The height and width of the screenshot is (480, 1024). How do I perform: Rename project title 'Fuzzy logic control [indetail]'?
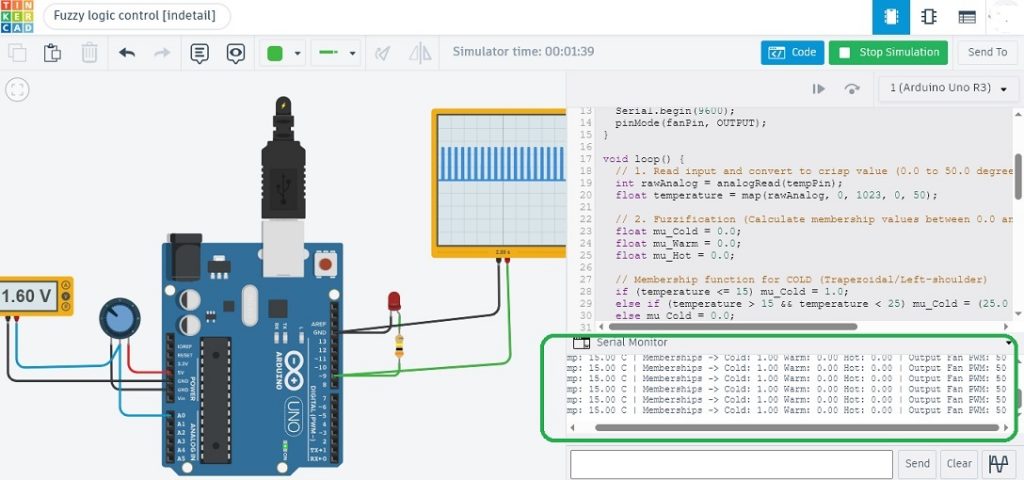[x=136, y=16]
